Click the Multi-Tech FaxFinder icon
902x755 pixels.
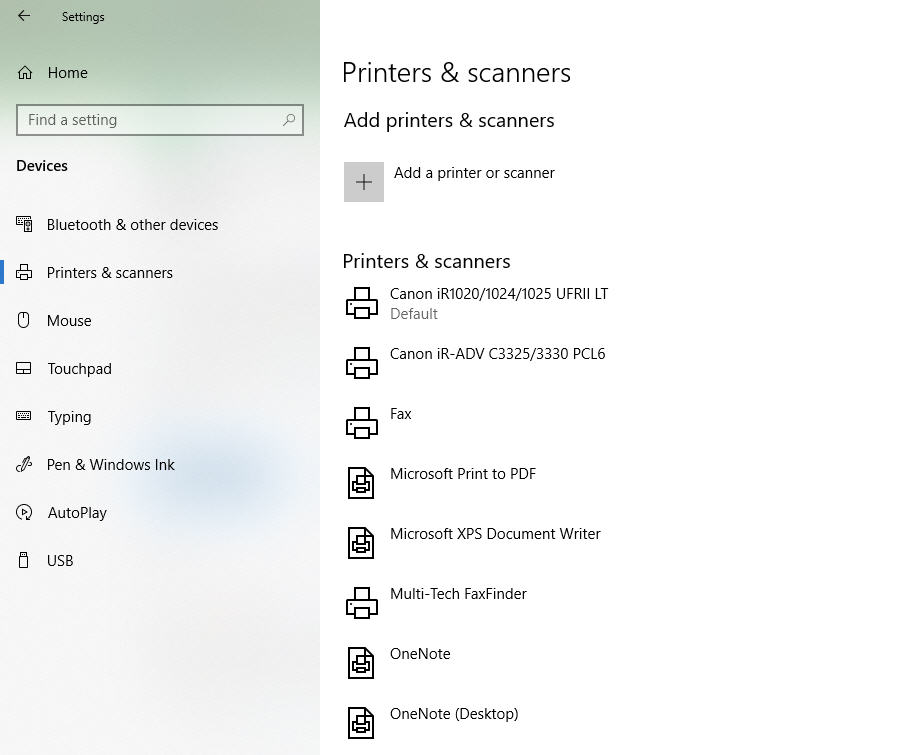[x=362, y=603]
